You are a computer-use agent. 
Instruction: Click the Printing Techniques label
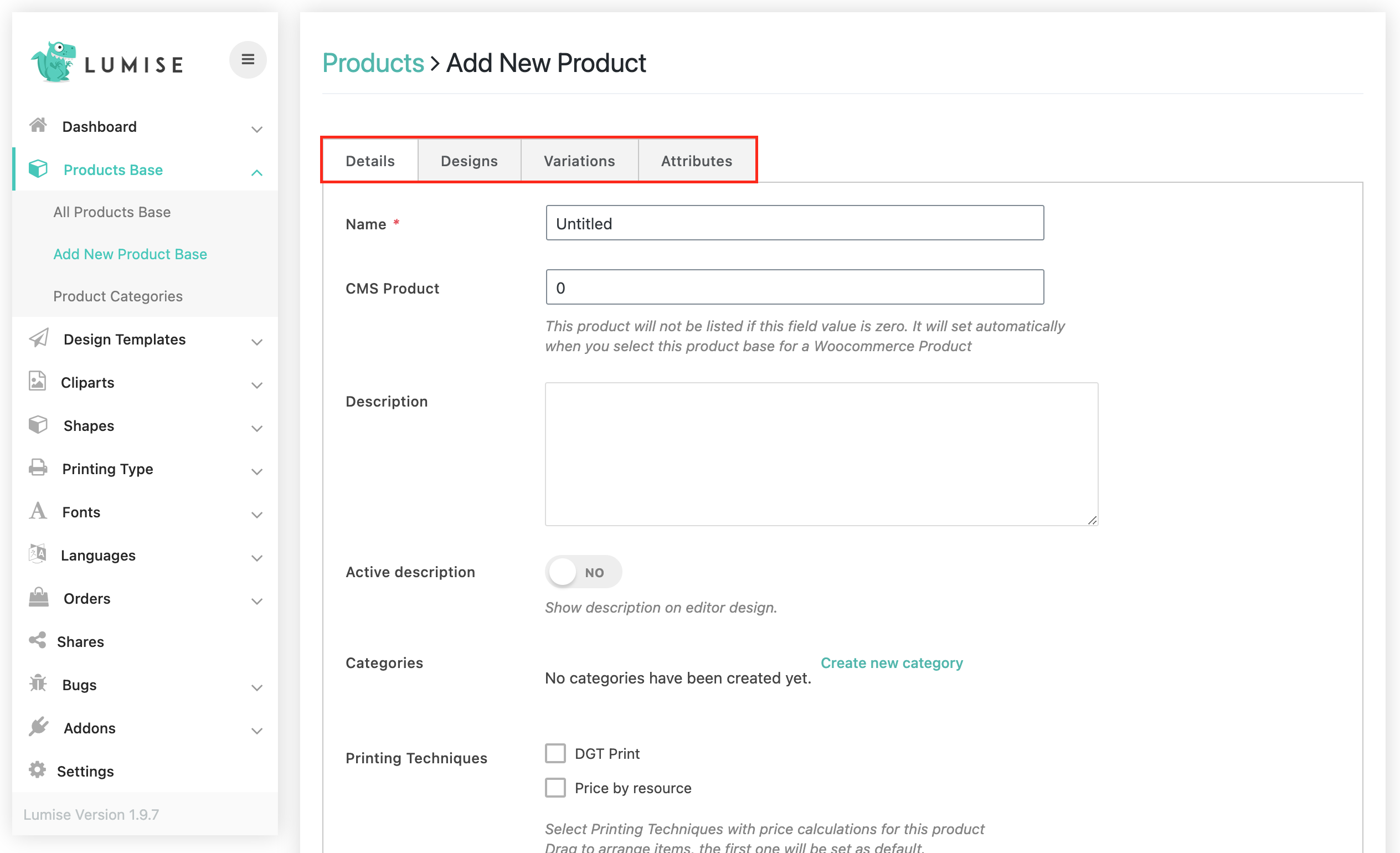(416, 758)
